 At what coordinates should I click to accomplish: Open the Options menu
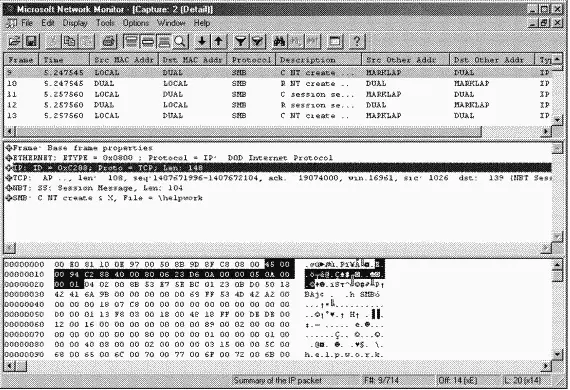pos(136,23)
